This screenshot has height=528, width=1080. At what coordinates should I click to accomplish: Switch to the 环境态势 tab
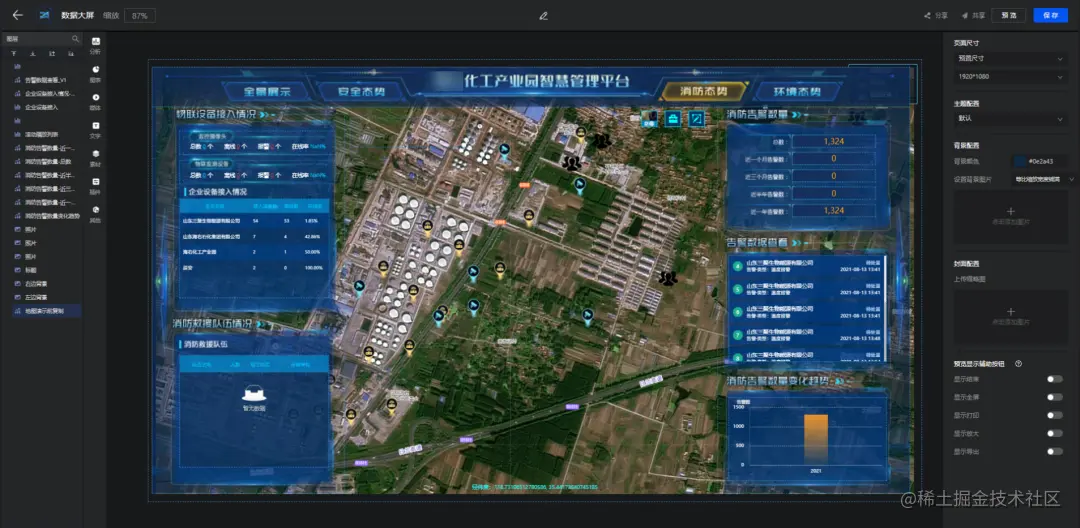click(x=797, y=91)
